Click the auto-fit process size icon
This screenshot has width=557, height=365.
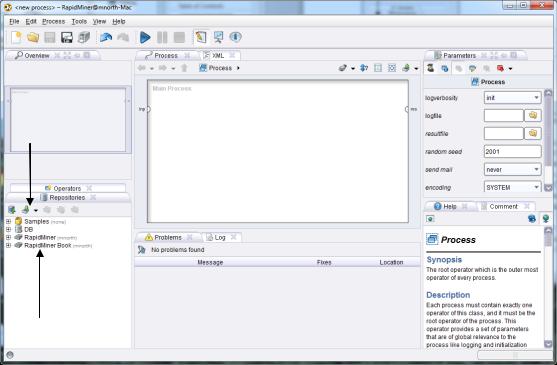tap(392, 68)
